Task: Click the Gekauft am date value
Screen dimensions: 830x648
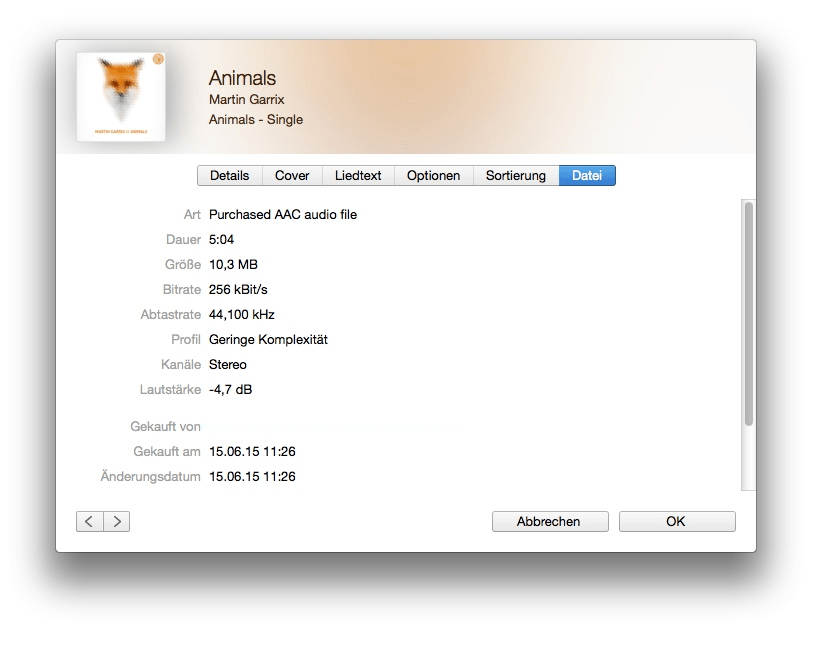Action: [x=252, y=452]
